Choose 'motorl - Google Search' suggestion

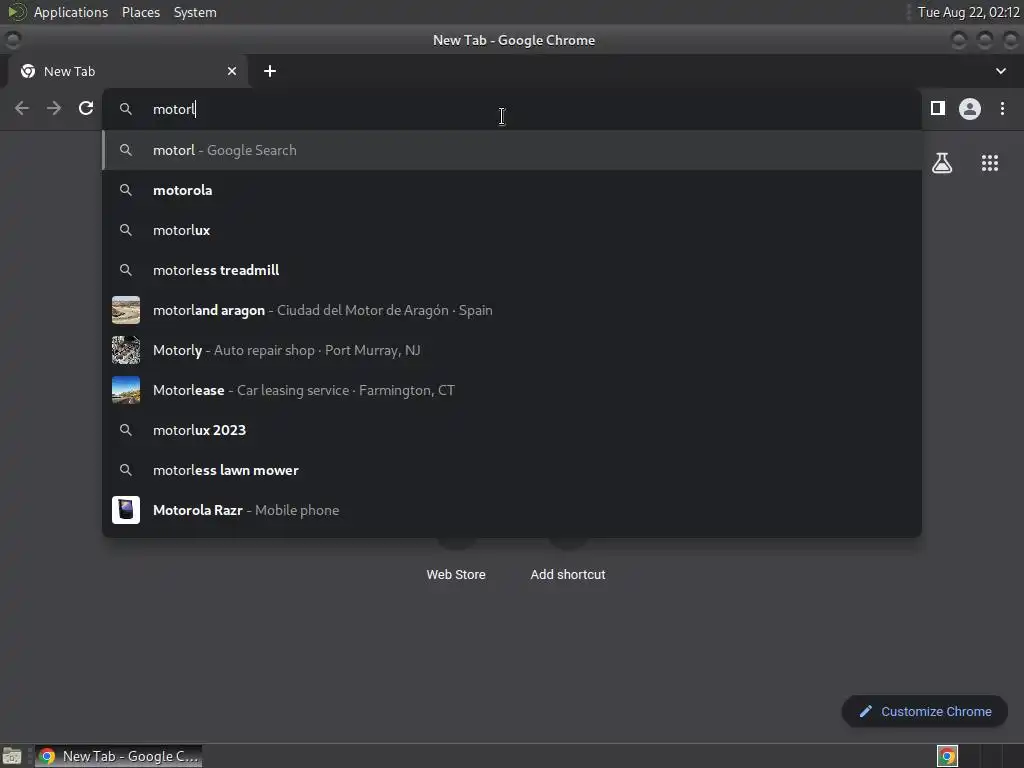(512, 150)
